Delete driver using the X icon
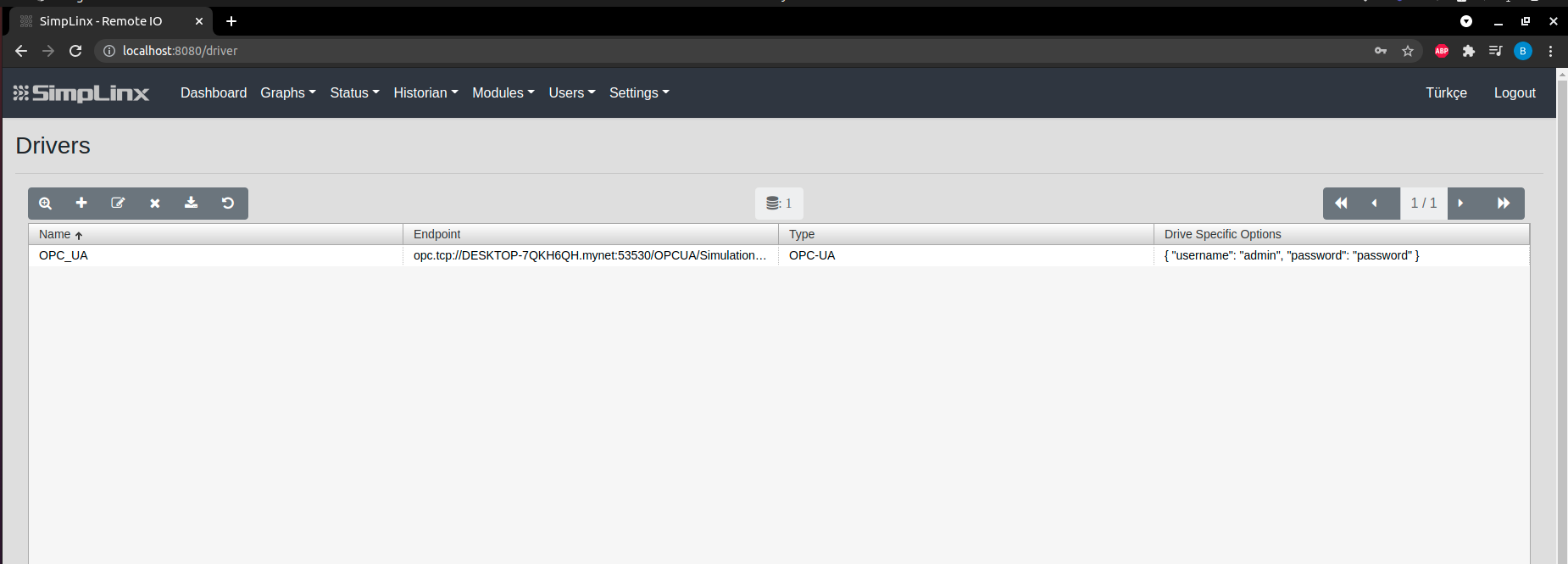Screen dimensions: 1568x564 [155, 204]
